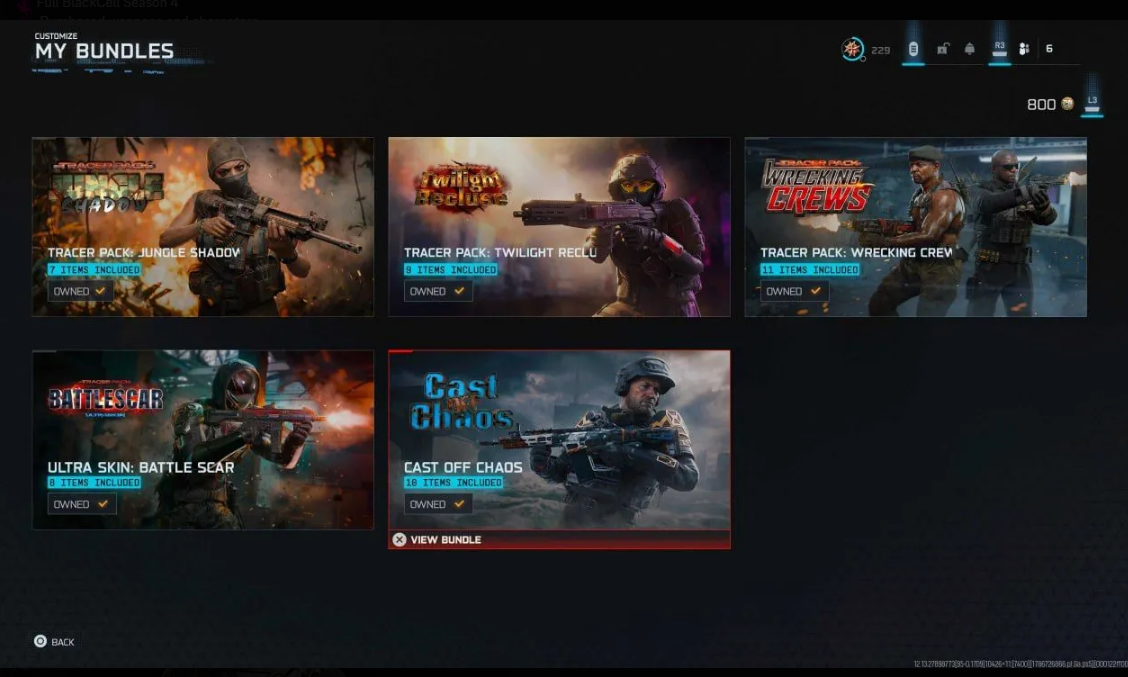Click the L3 button prompt icon
This screenshot has width=1128, height=677.
coord(1092,104)
